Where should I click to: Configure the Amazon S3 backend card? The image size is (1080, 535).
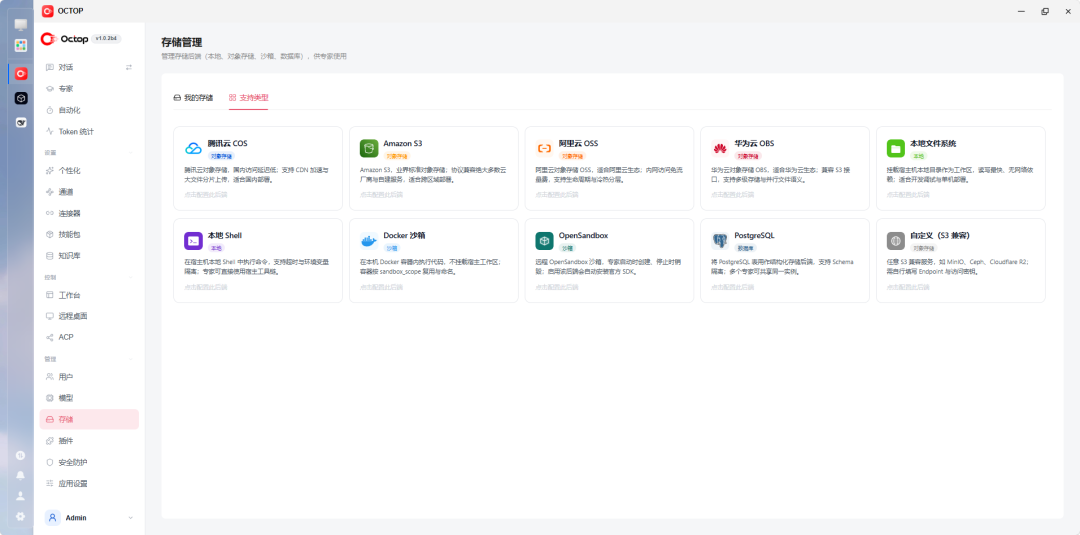(x=434, y=168)
